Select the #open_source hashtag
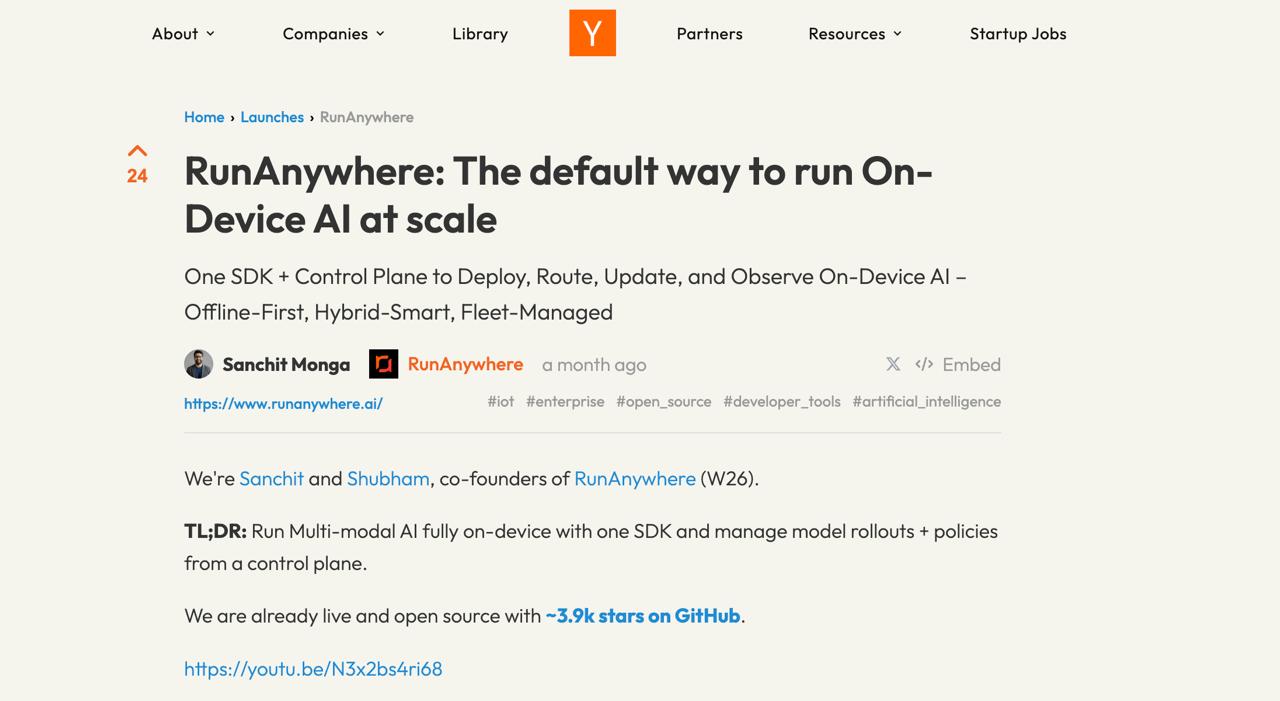Screen dimensions: 1280x701 (x=664, y=401)
